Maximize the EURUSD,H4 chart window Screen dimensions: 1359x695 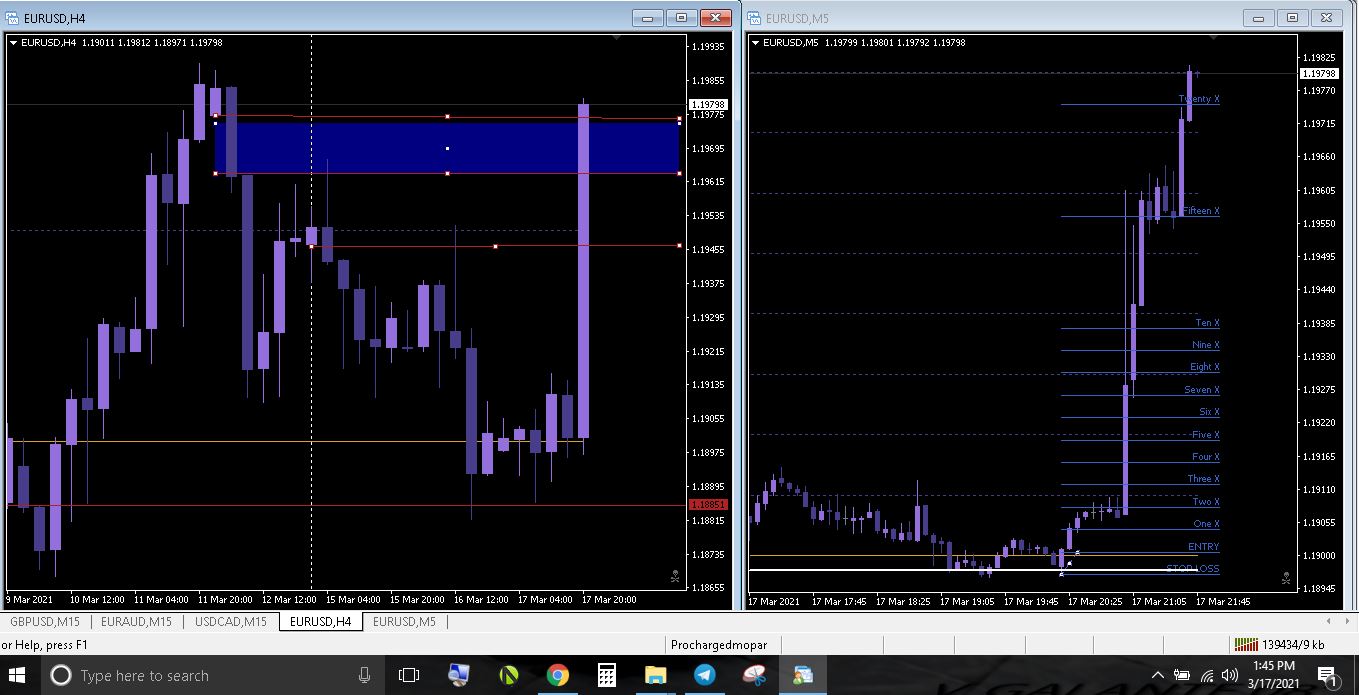coord(682,18)
